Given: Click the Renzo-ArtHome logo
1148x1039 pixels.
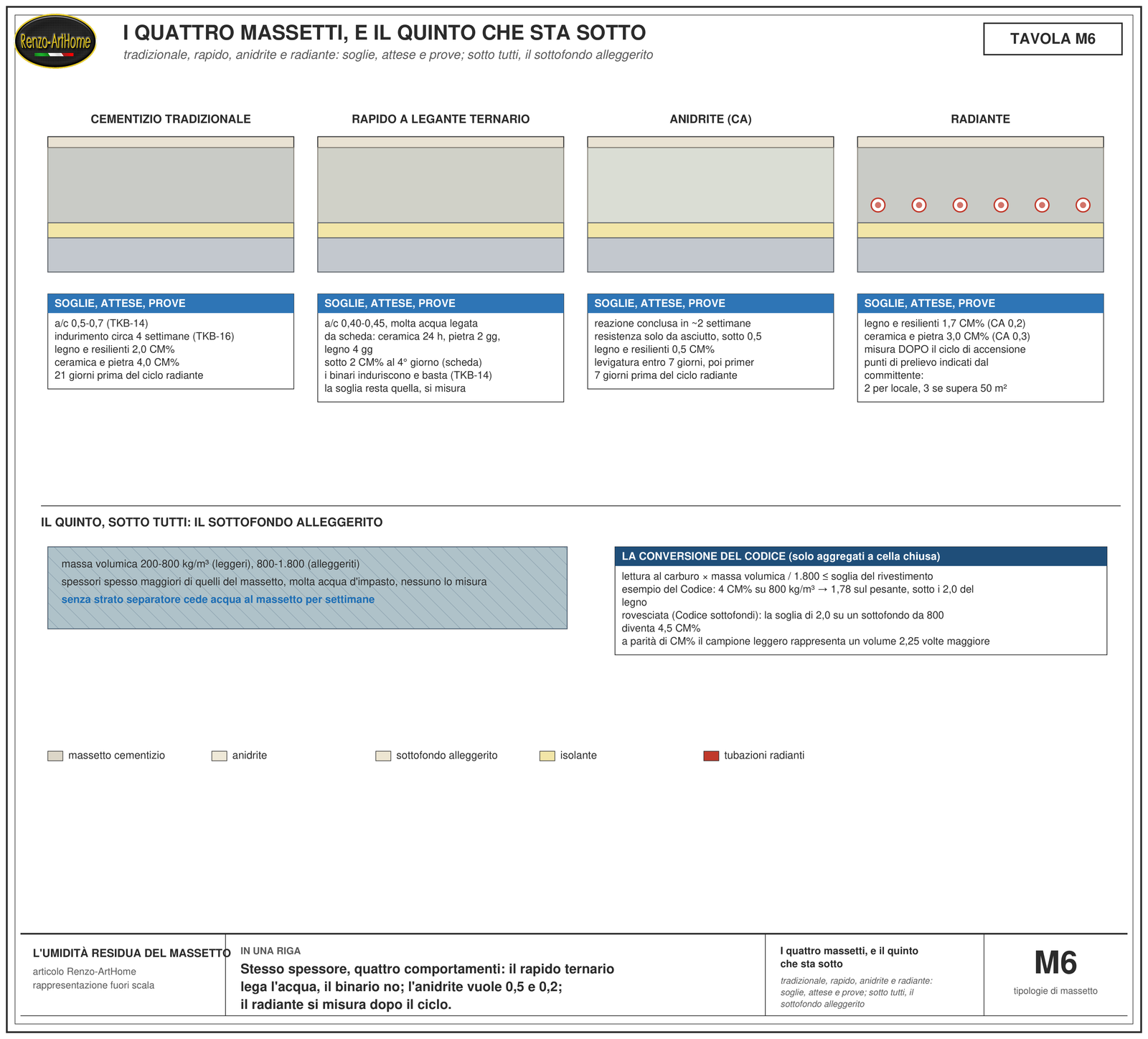Looking at the screenshot, I should tap(55, 42).
